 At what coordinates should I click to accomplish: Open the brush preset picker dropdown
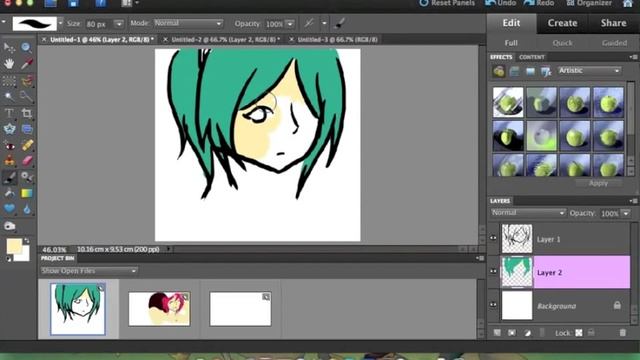click(60, 24)
